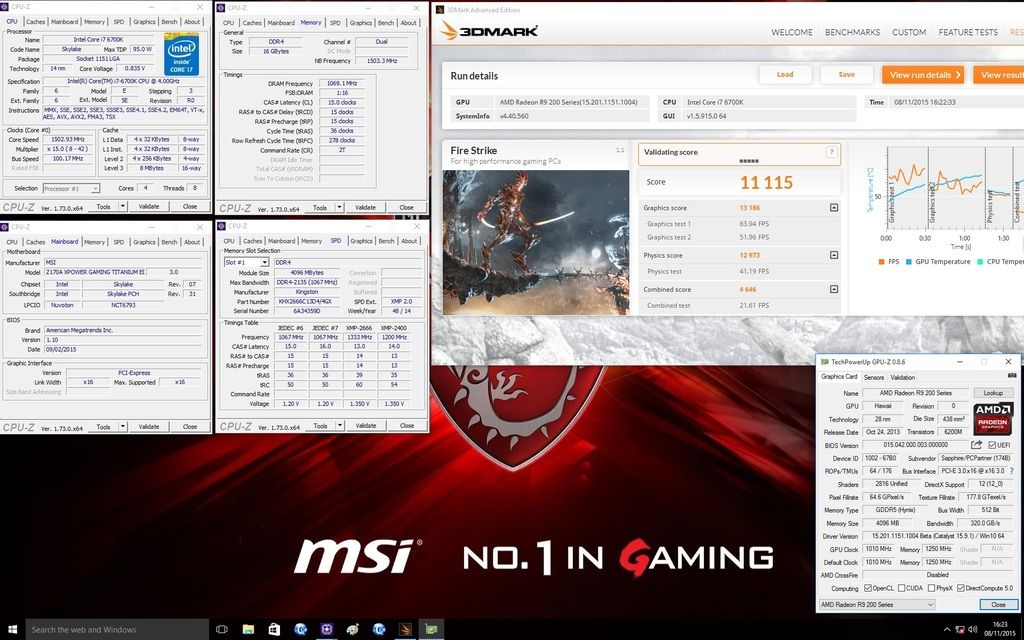The image size is (1024, 640).
Task: Switch to GPU-Z via its taskbar icon
Action: point(431,630)
